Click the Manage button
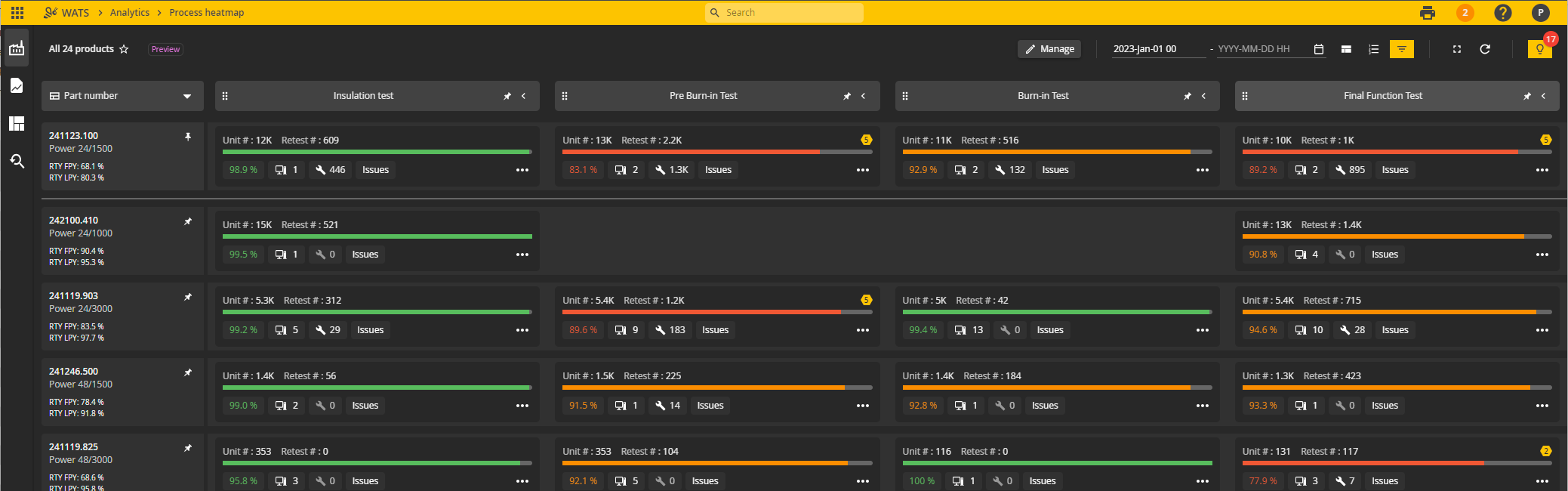 1049,49
